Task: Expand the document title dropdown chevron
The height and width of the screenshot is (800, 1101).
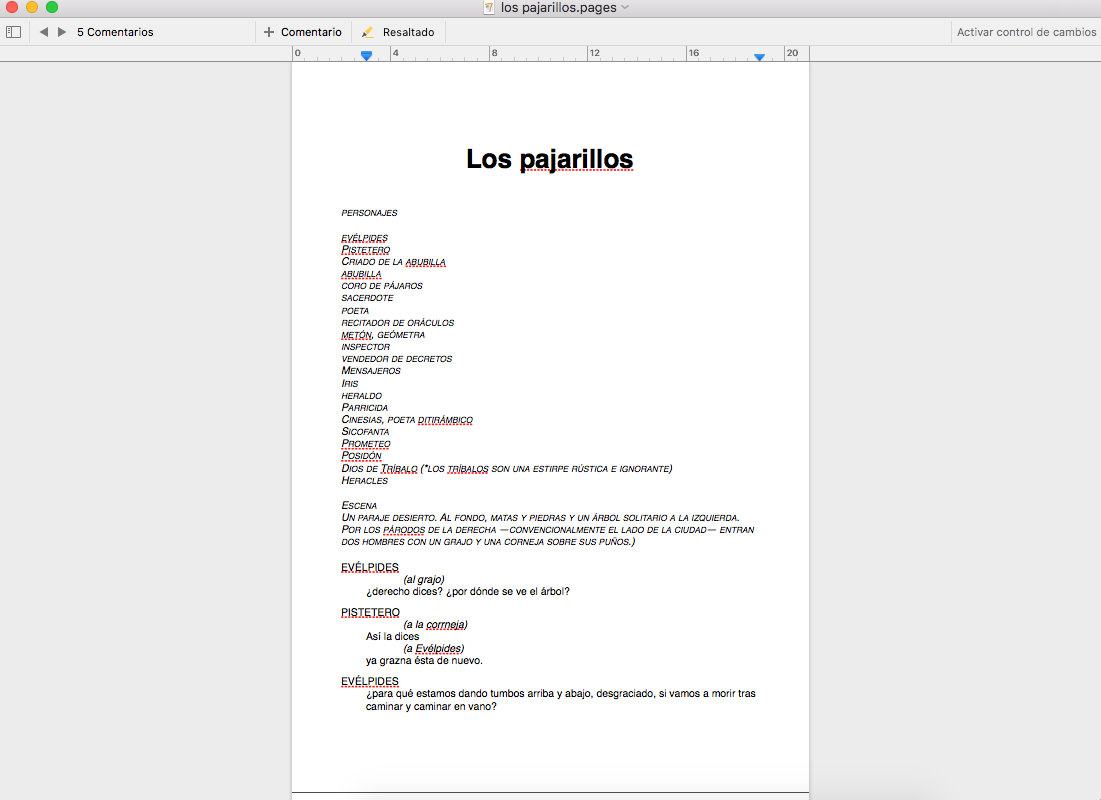Action: 625,8
